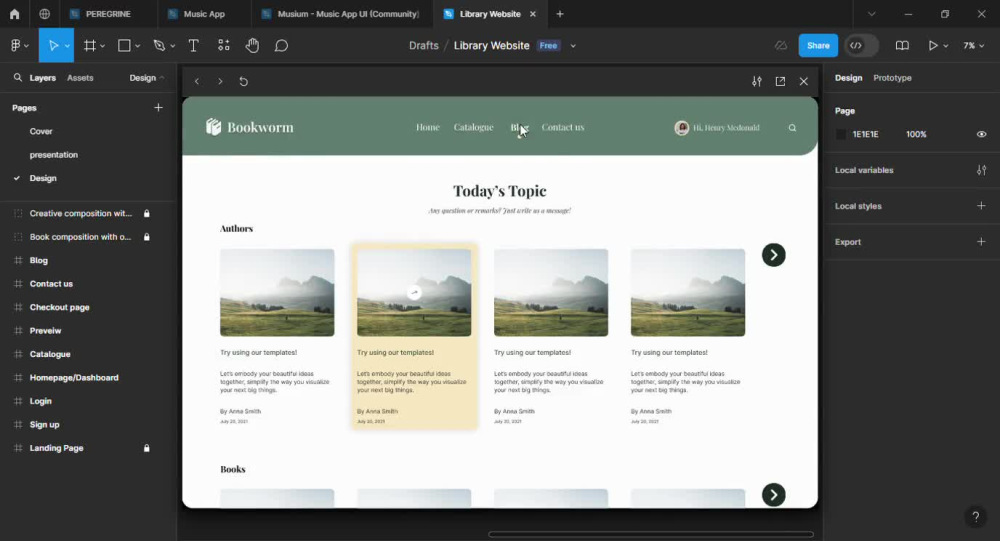The width and height of the screenshot is (1000, 541).
Task: Select the Comment tool
Action: (281, 45)
